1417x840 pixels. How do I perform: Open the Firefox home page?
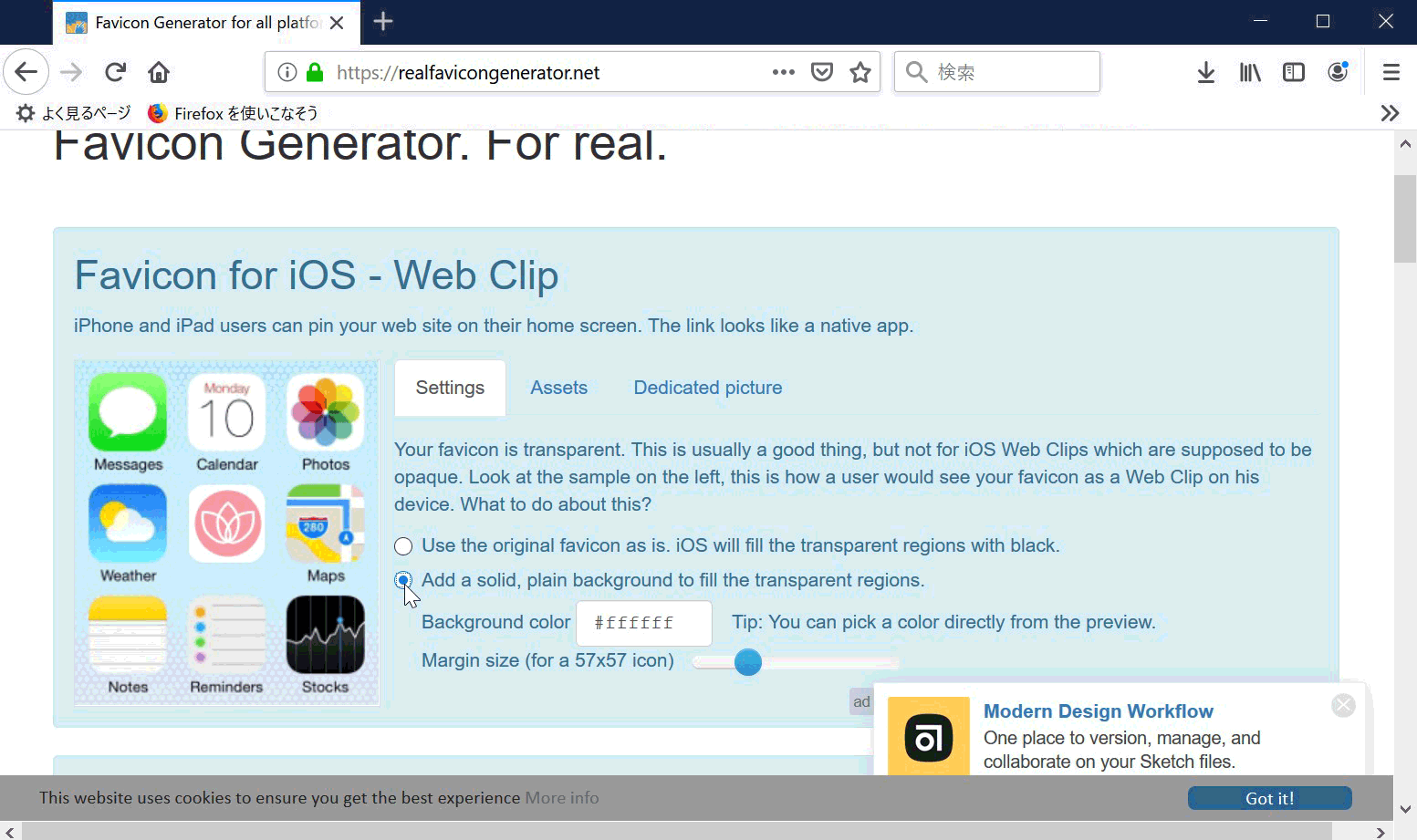click(159, 72)
